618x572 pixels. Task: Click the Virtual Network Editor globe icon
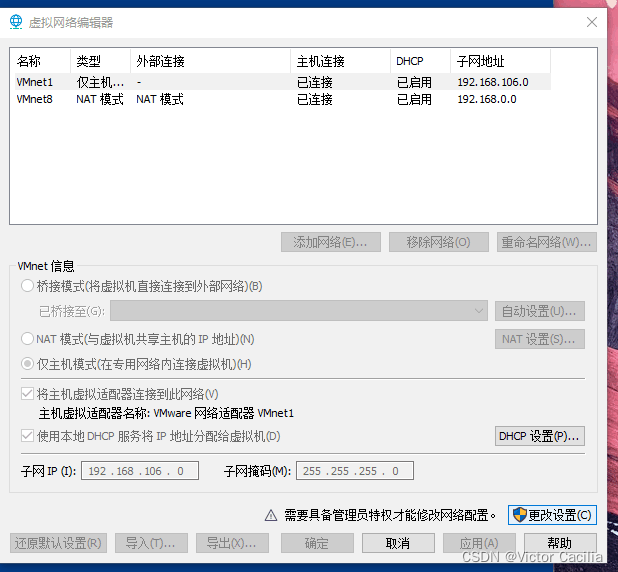pos(16,22)
